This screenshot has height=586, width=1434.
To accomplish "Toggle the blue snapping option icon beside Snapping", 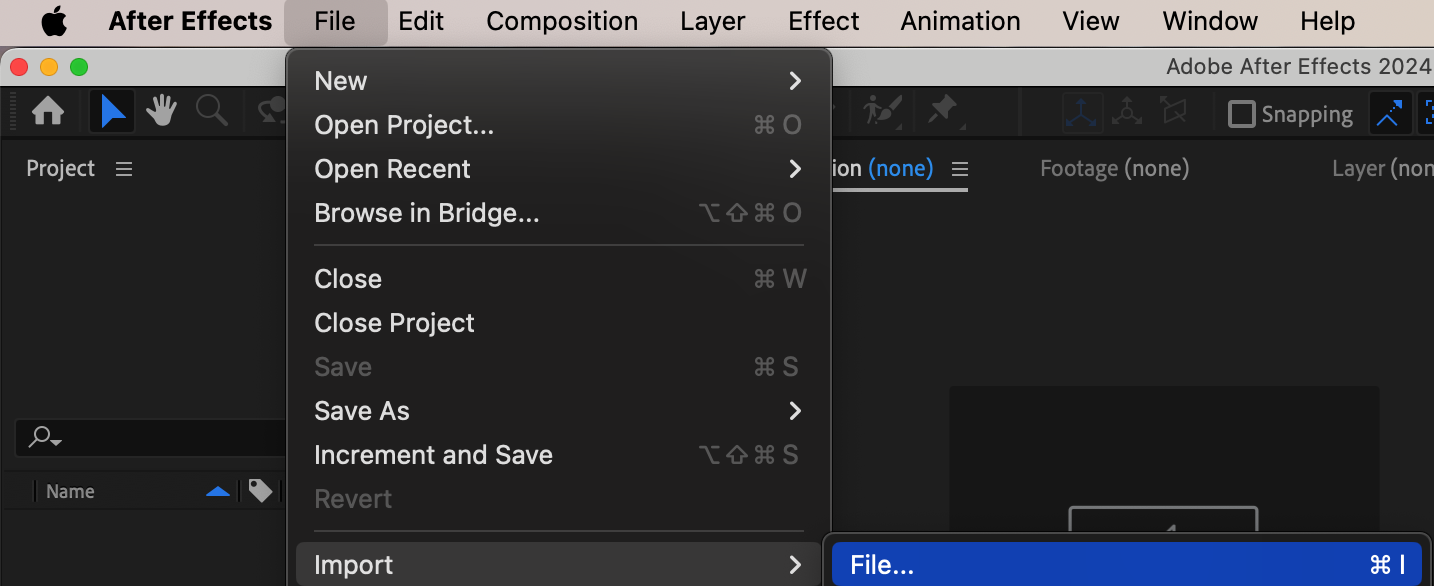I will (x=1389, y=114).
